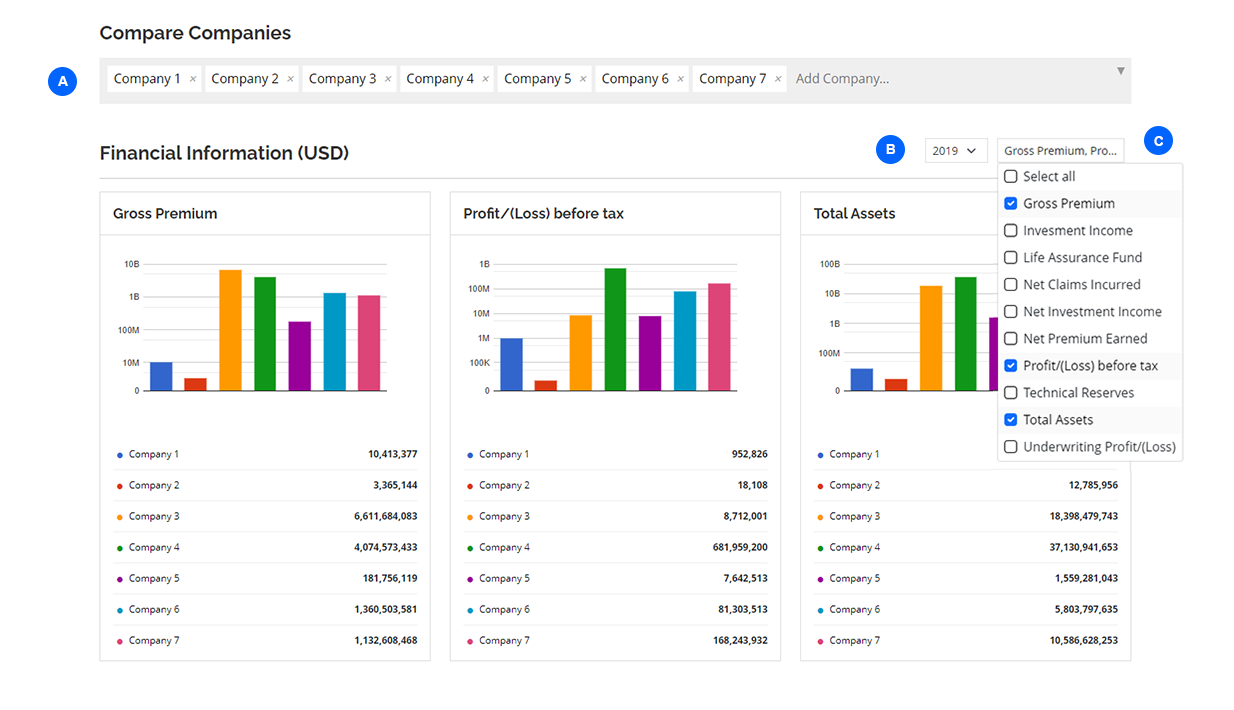Choose Underwriting Profit/(Loss) option
The height and width of the screenshot is (710, 1234).
click(x=1098, y=447)
